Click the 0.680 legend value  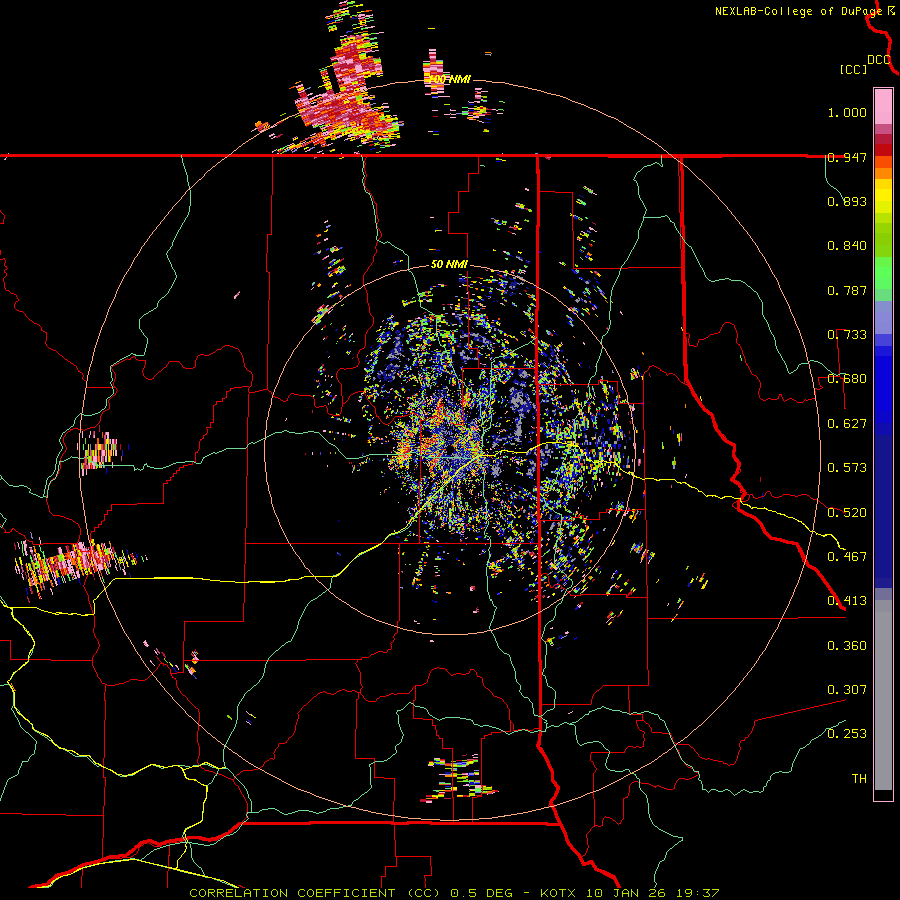(847, 379)
